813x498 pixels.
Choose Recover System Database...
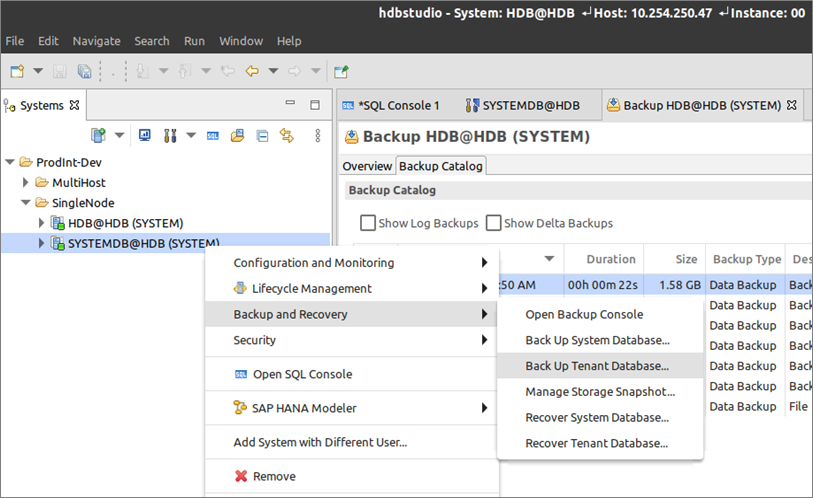[x=600, y=418]
